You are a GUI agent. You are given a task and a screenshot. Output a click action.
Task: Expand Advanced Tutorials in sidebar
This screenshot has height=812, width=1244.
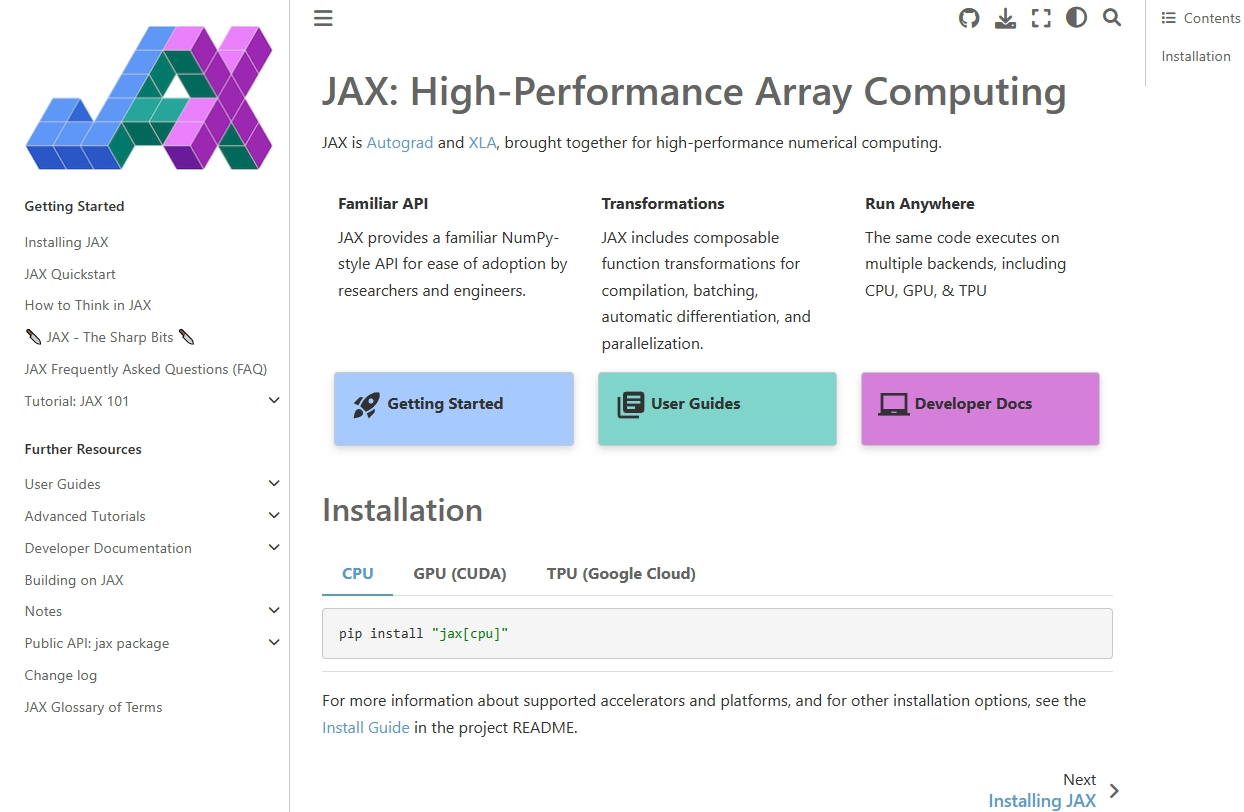(274, 516)
